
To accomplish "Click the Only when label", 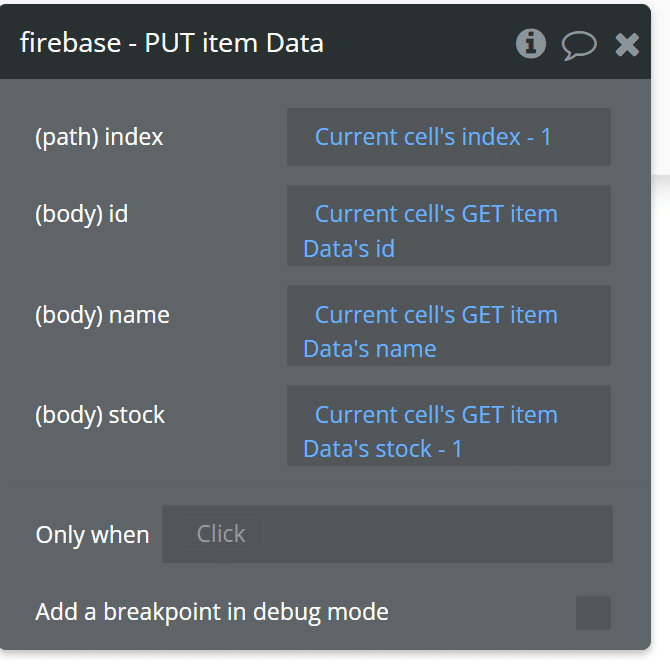I will (92, 534).
